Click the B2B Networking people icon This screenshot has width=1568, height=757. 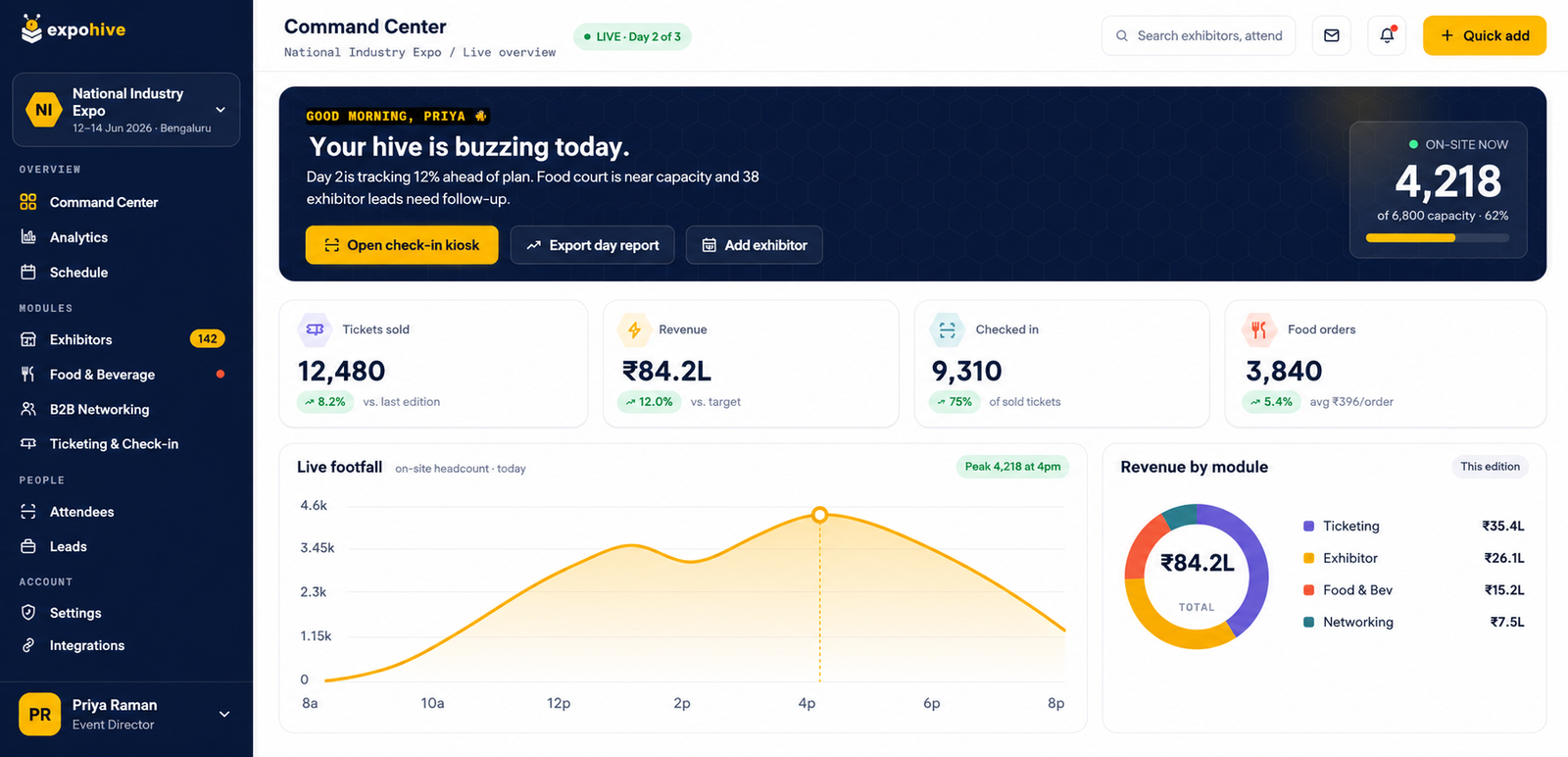click(x=28, y=409)
